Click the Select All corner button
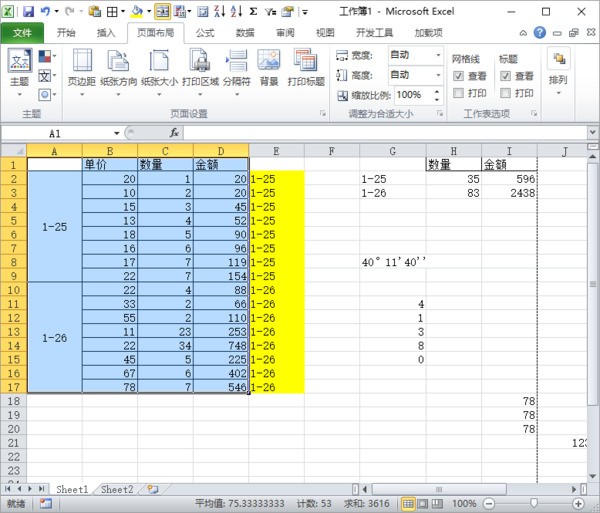 click(14, 150)
